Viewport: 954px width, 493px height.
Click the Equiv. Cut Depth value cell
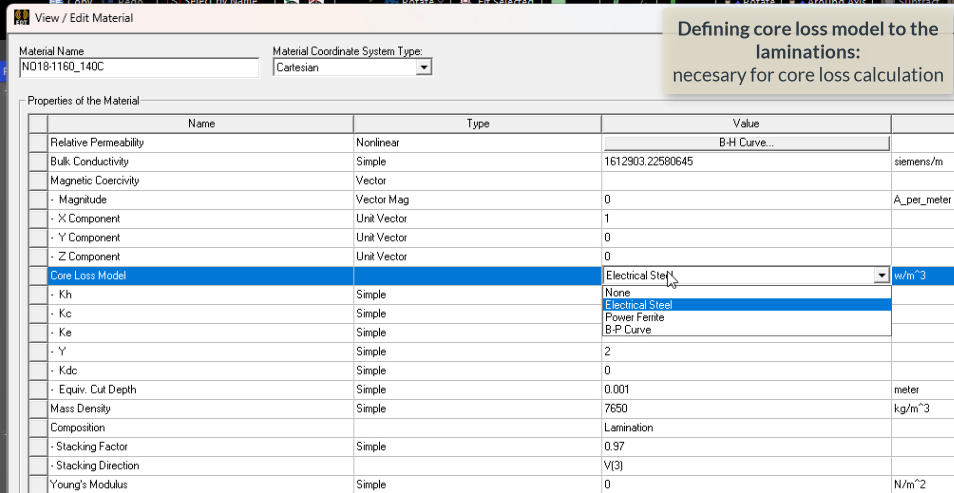point(745,390)
